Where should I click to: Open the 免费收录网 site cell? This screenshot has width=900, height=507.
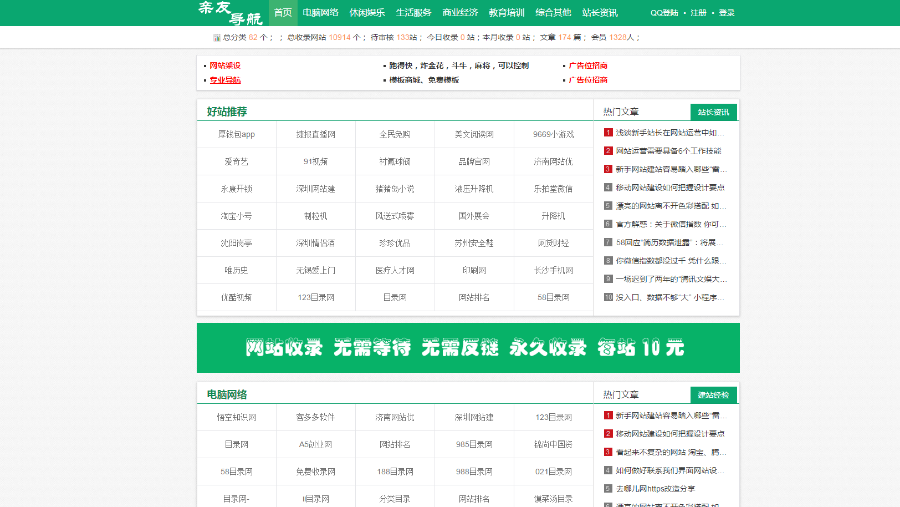pyautogui.click(x=316, y=471)
